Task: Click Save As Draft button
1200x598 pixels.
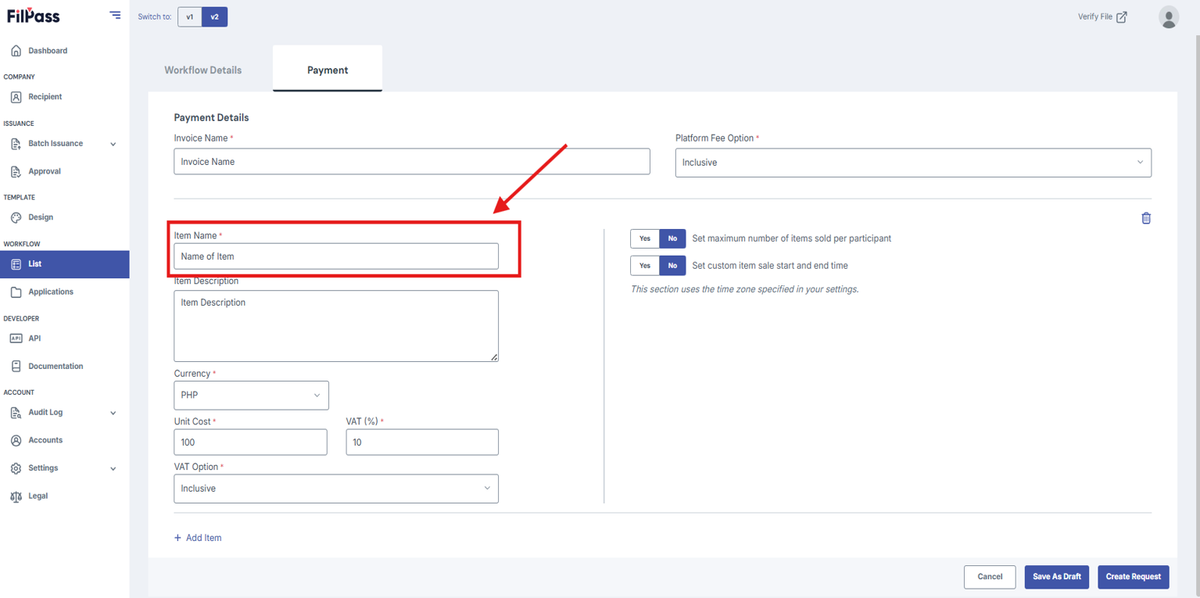Action: 1057,577
